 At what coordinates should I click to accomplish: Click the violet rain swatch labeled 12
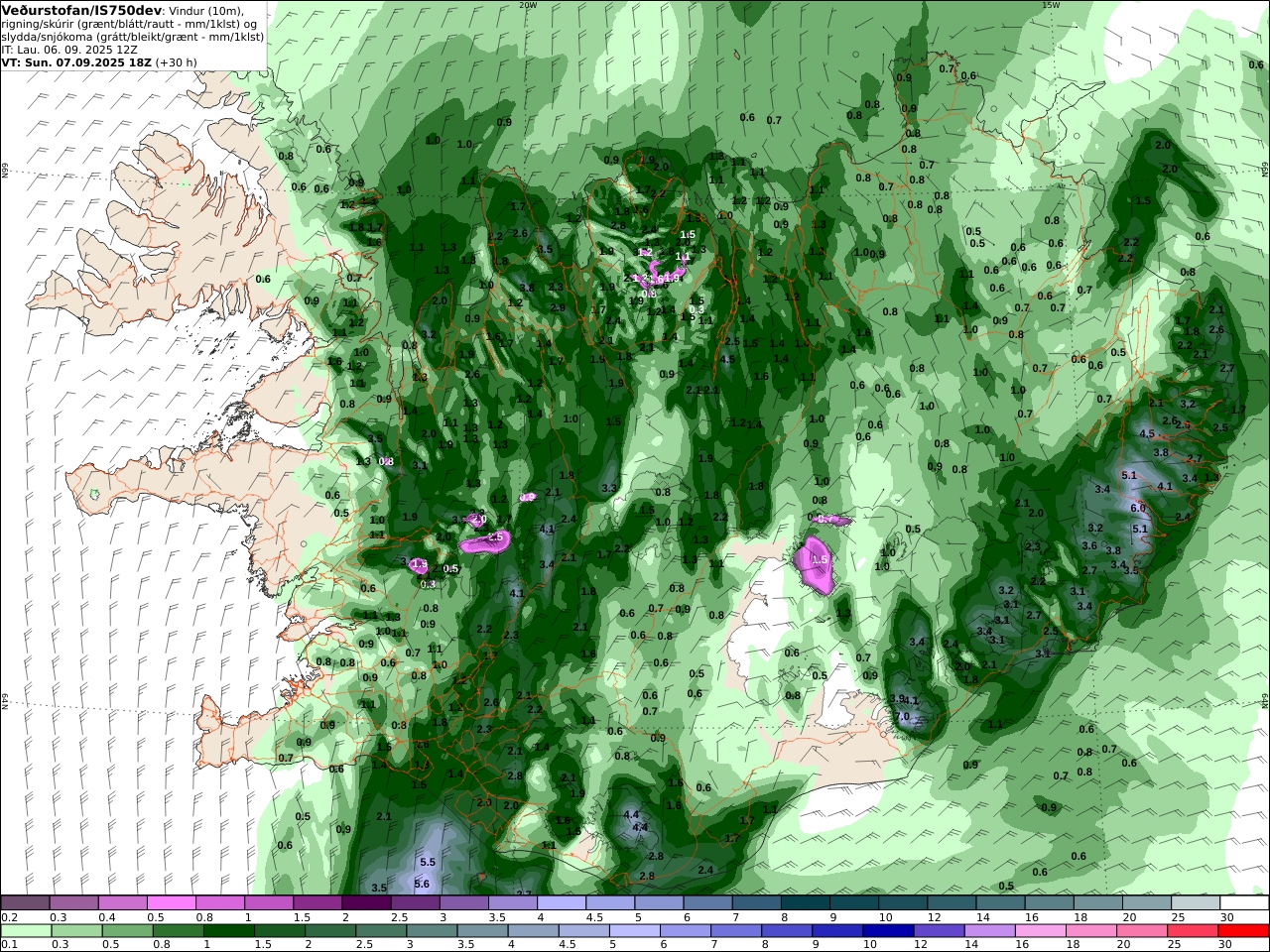coord(938,930)
